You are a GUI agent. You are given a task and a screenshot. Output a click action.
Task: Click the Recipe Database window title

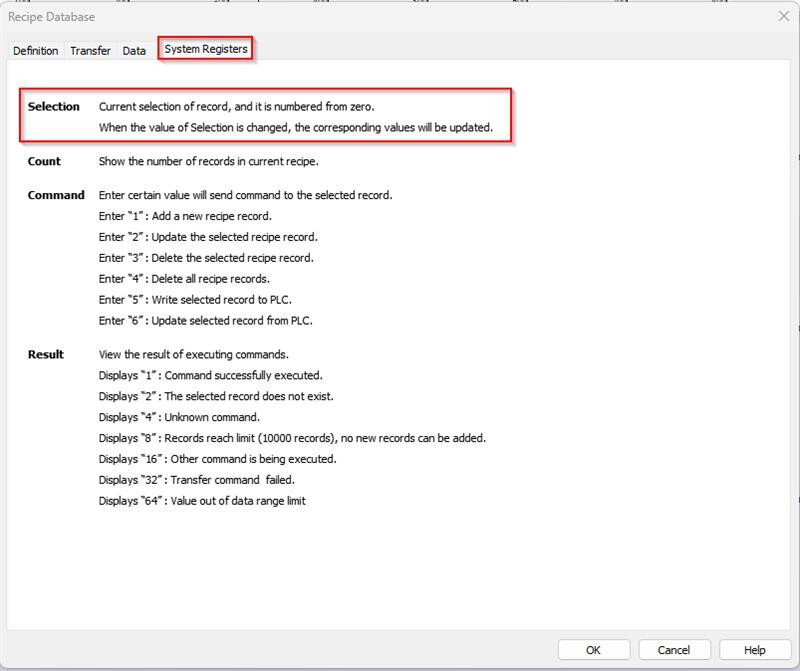pyautogui.click(x=52, y=17)
